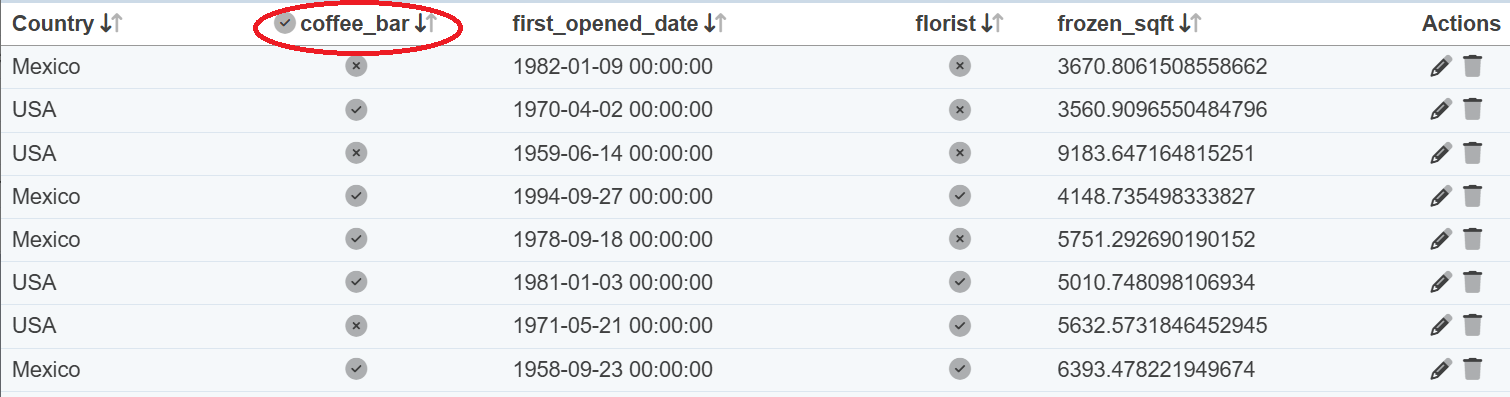Delete the row dated 1981-01-03
The image size is (1510, 397).
click(1472, 282)
